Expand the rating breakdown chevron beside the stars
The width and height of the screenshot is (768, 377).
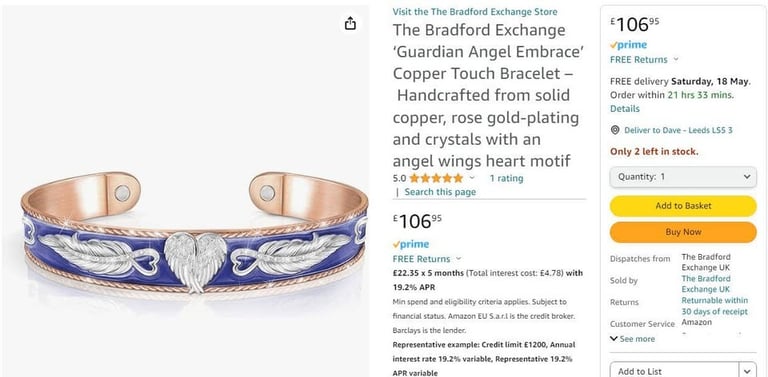tap(472, 178)
